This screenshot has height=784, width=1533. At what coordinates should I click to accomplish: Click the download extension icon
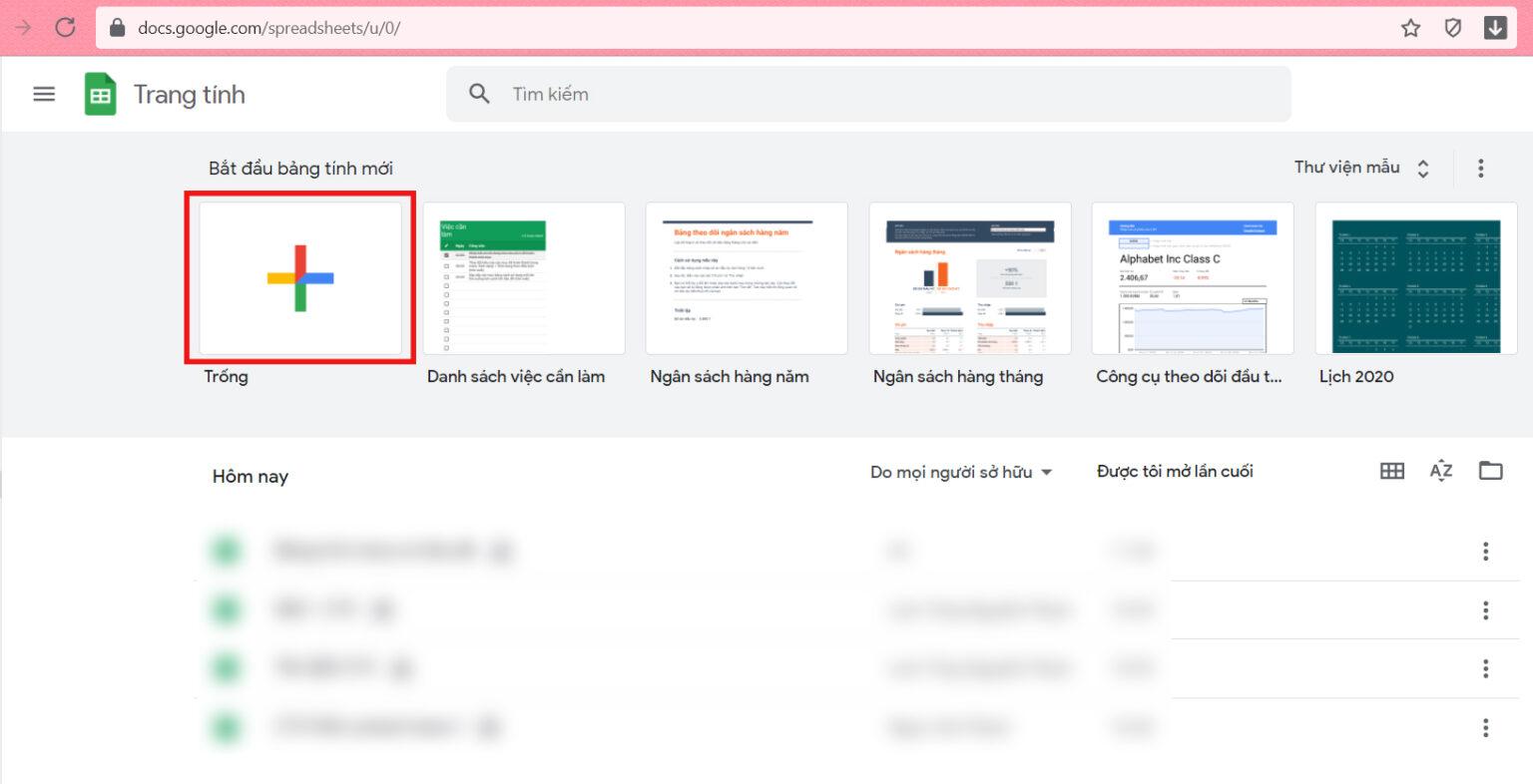pos(1495,28)
